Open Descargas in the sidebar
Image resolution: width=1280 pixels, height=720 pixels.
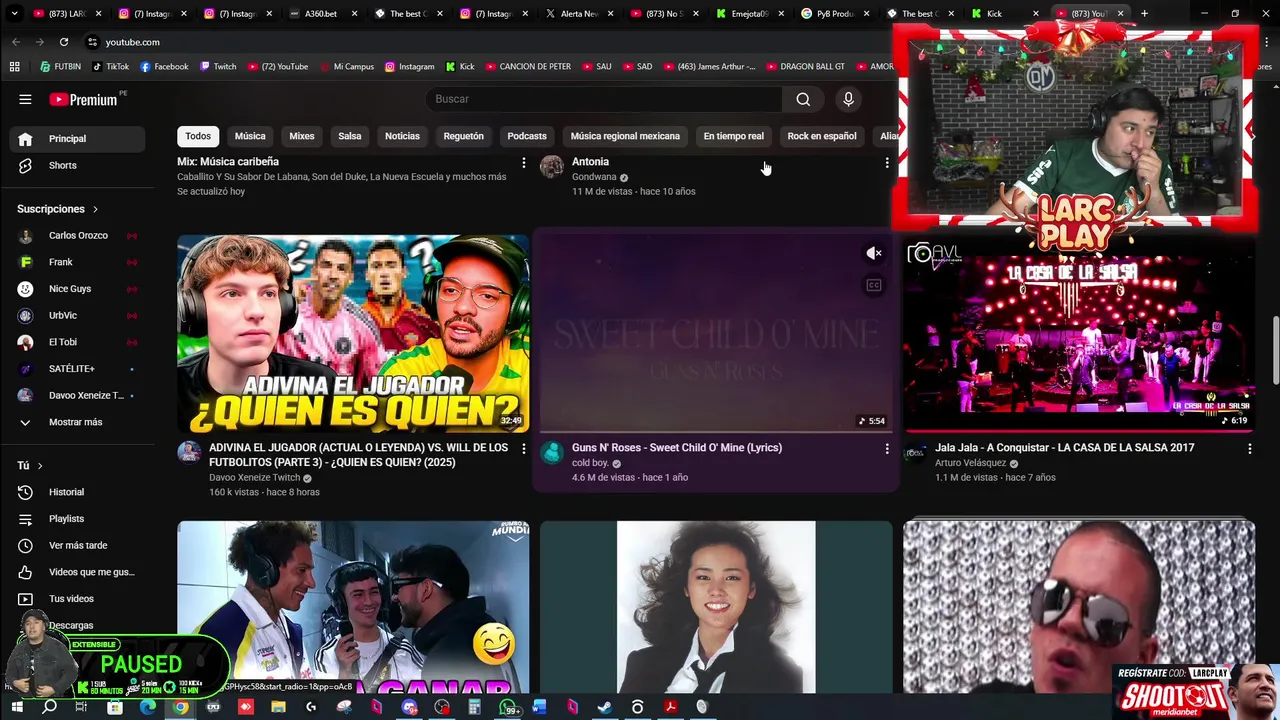pos(72,625)
